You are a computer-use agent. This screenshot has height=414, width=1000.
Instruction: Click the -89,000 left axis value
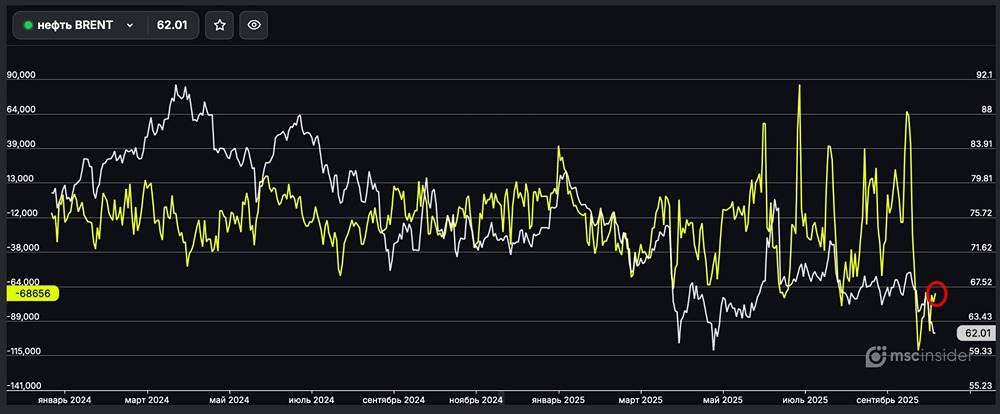click(x=22, y=317)
